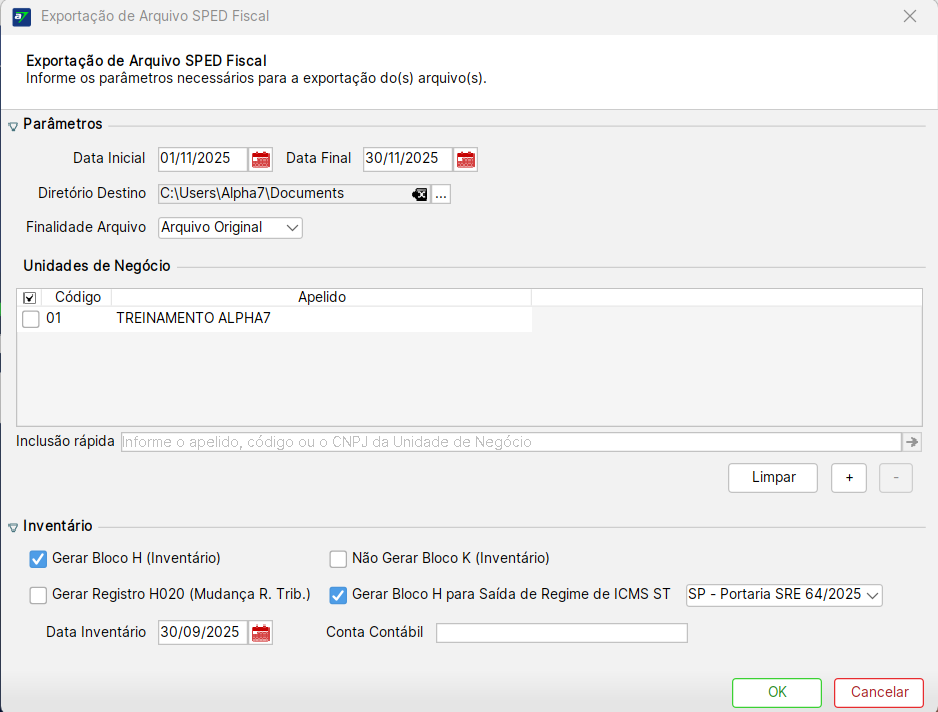Viewport: 938px width, 712px height.
Task: Sort by the Apelido column header
Action: coord(321,298)
